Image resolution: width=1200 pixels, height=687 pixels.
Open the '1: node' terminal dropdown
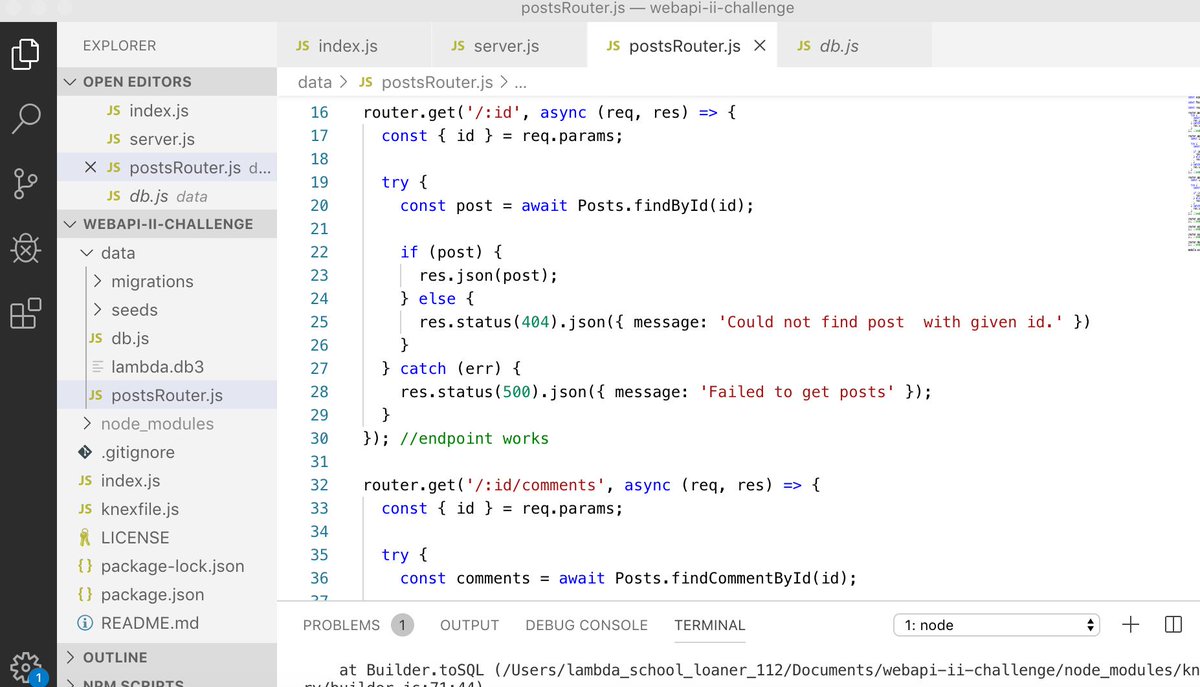996,624
